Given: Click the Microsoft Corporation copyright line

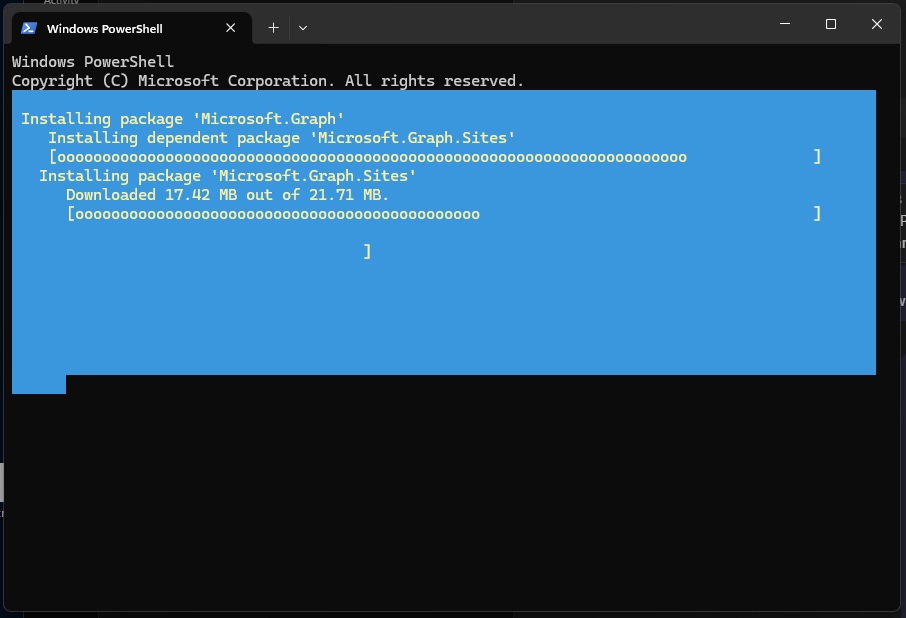Looking at the screenshot, I should [267, 81].
